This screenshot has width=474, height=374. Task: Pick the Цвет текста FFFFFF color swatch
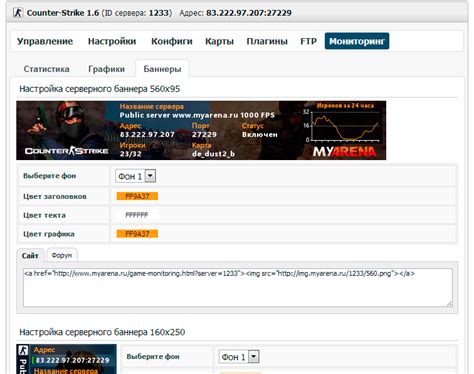pos(137,215)
